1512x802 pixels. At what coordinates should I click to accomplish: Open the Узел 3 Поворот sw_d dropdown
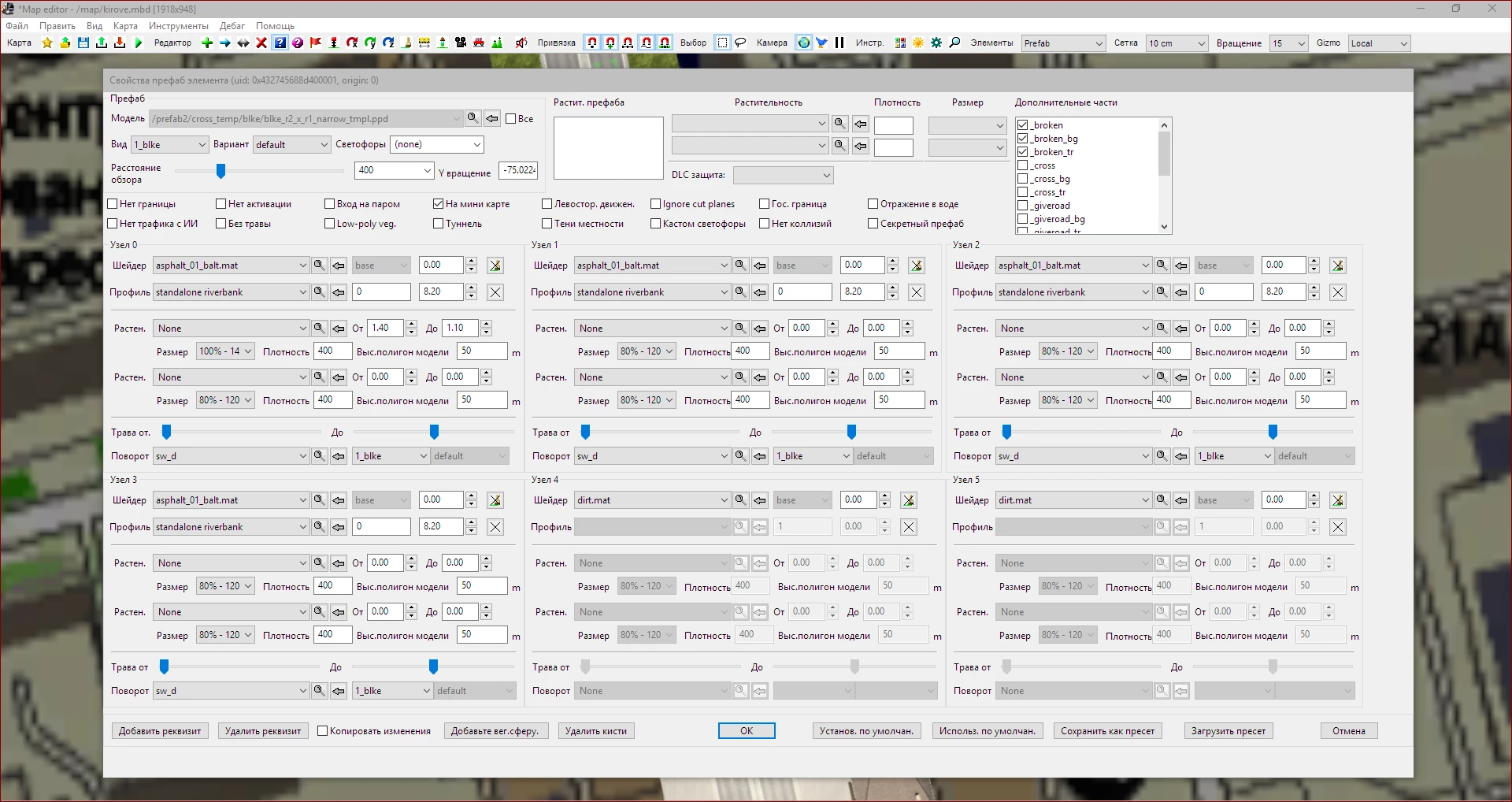tap(231, 691)
